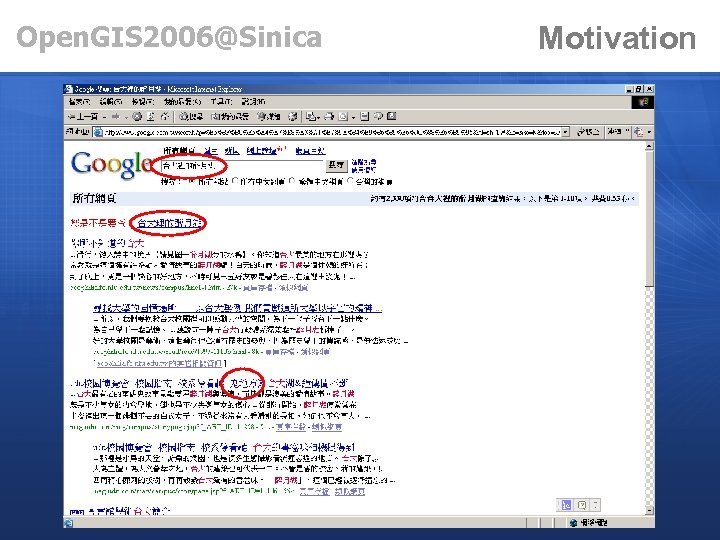This screenshot has width=720, height=540.
Task: Open cached page link of first result
Action: pyautogui.click(x=258, y=288)
